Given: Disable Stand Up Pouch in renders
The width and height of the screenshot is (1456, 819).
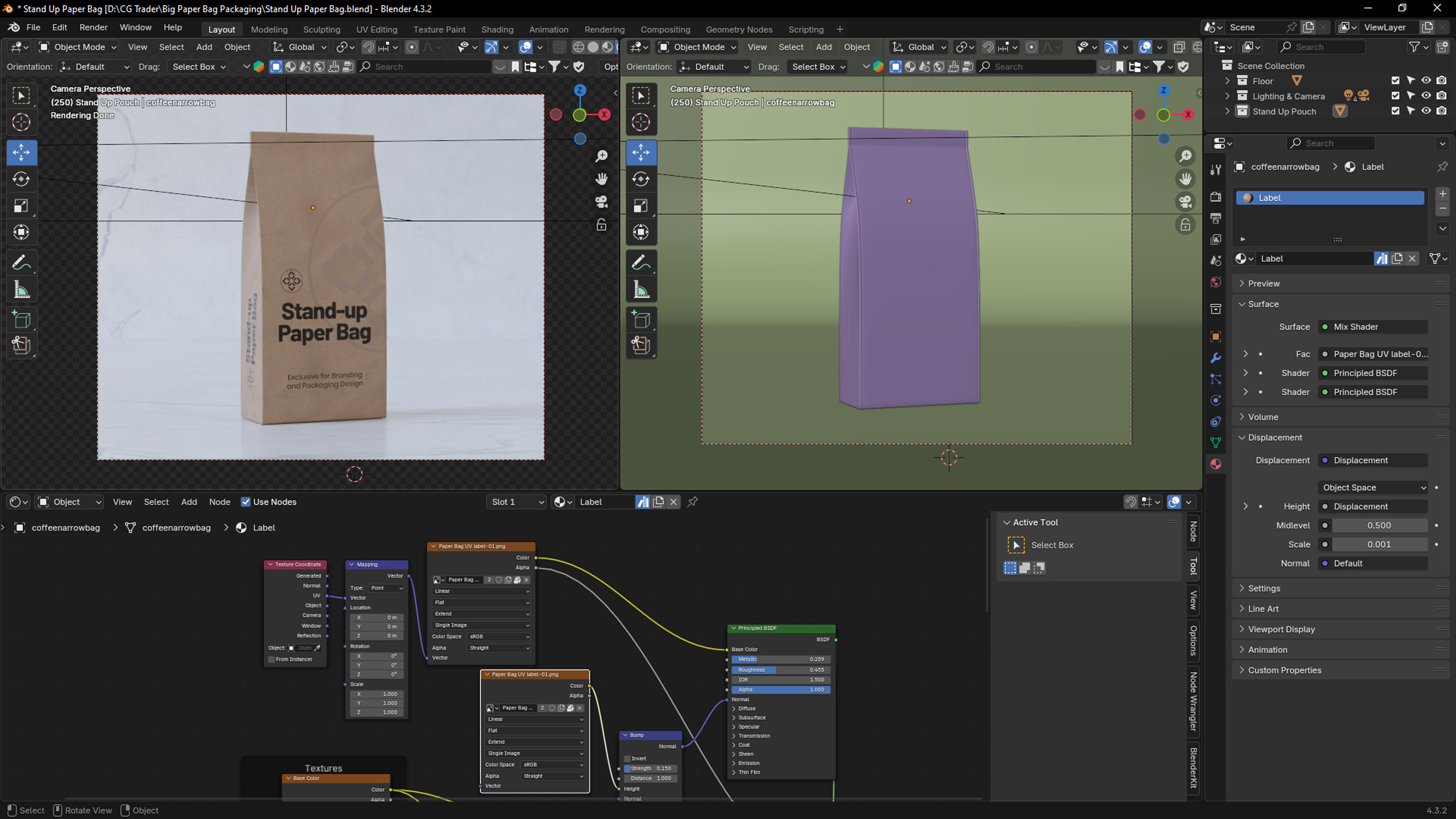Looking at the screenshot, I should click(x=1441, y=111).
